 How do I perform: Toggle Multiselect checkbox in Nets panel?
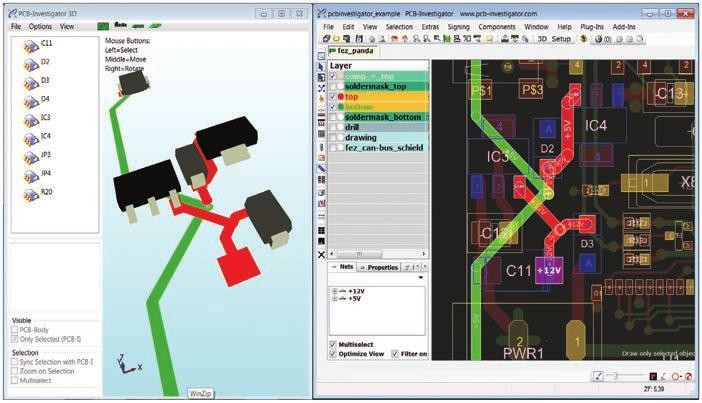333,344
